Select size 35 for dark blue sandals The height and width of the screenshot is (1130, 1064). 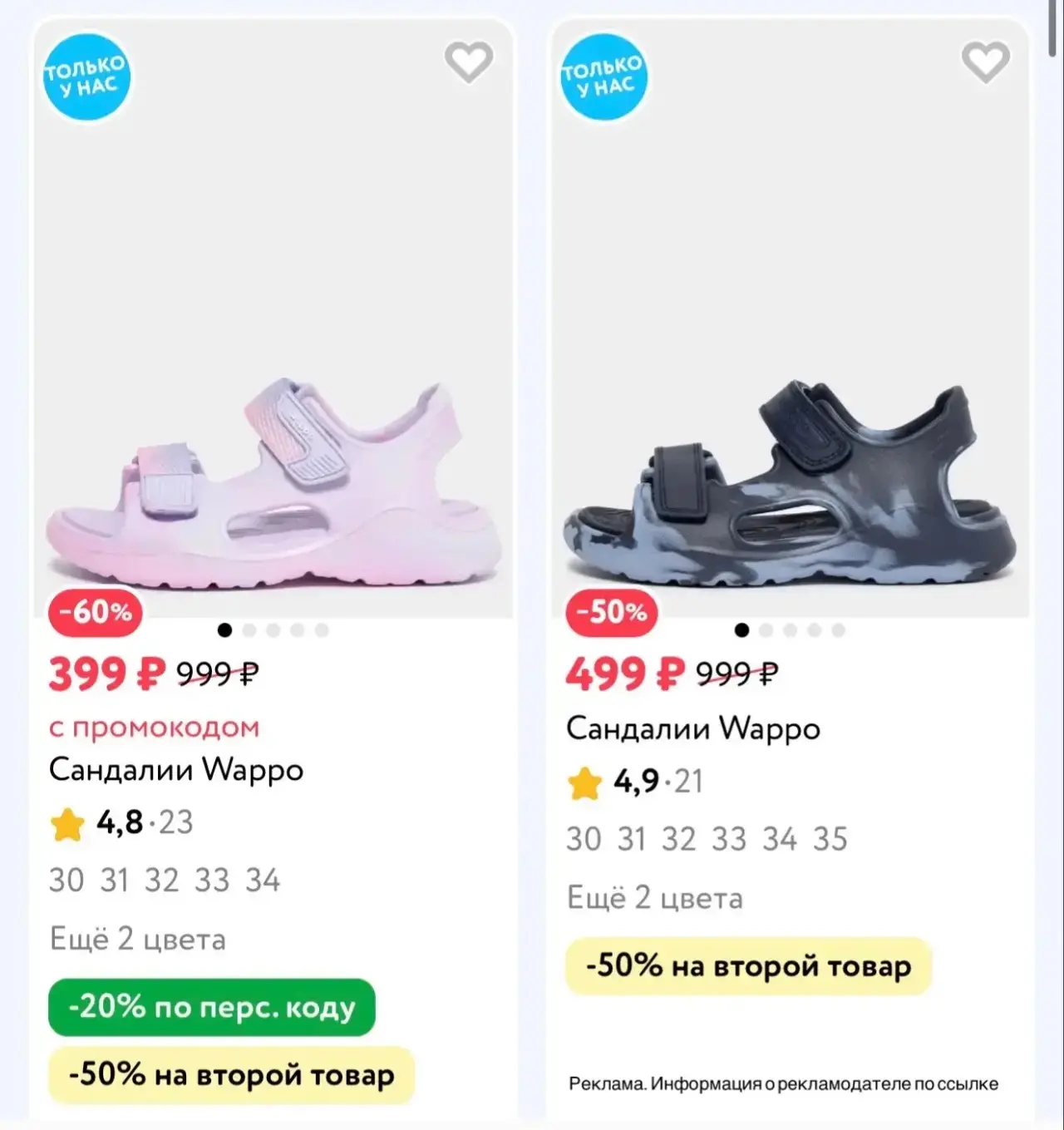click(x=830, y=840)
